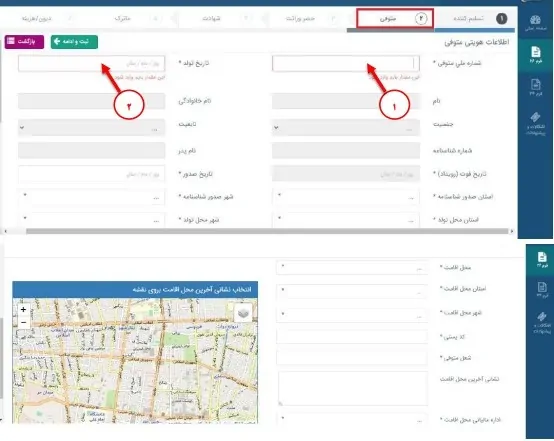Viewport: 554px width, 441px height.
Task: Zoom out the map with the minus button
Action: tap(23, 323)
